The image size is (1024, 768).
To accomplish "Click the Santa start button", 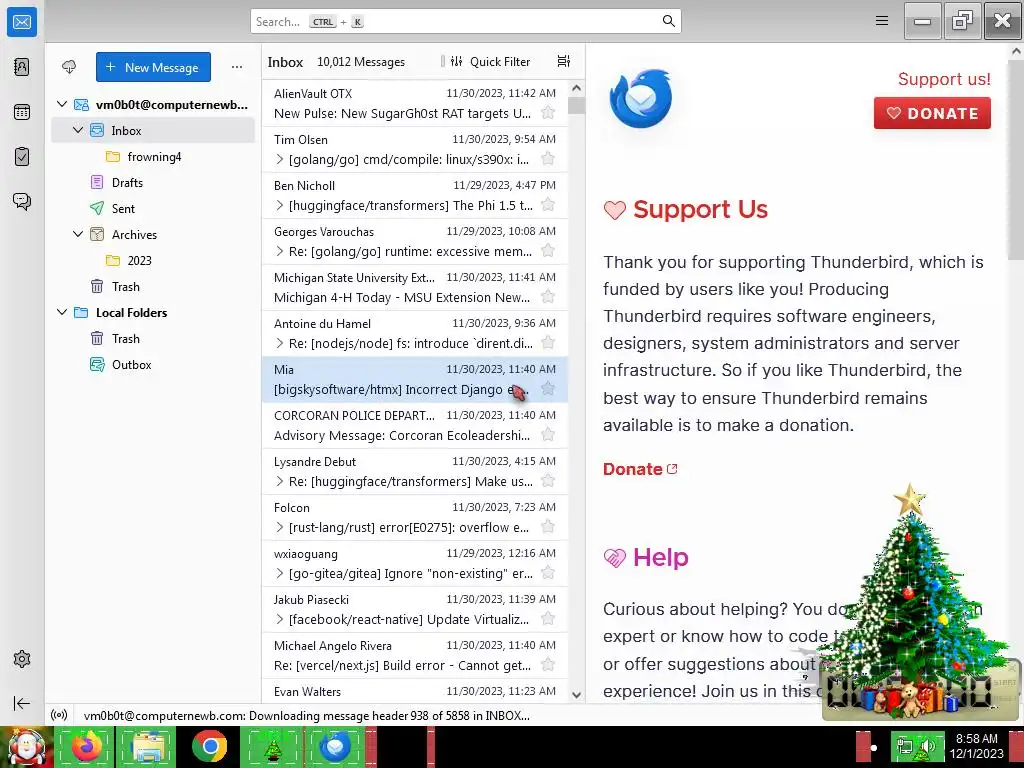I will (26, 747).
